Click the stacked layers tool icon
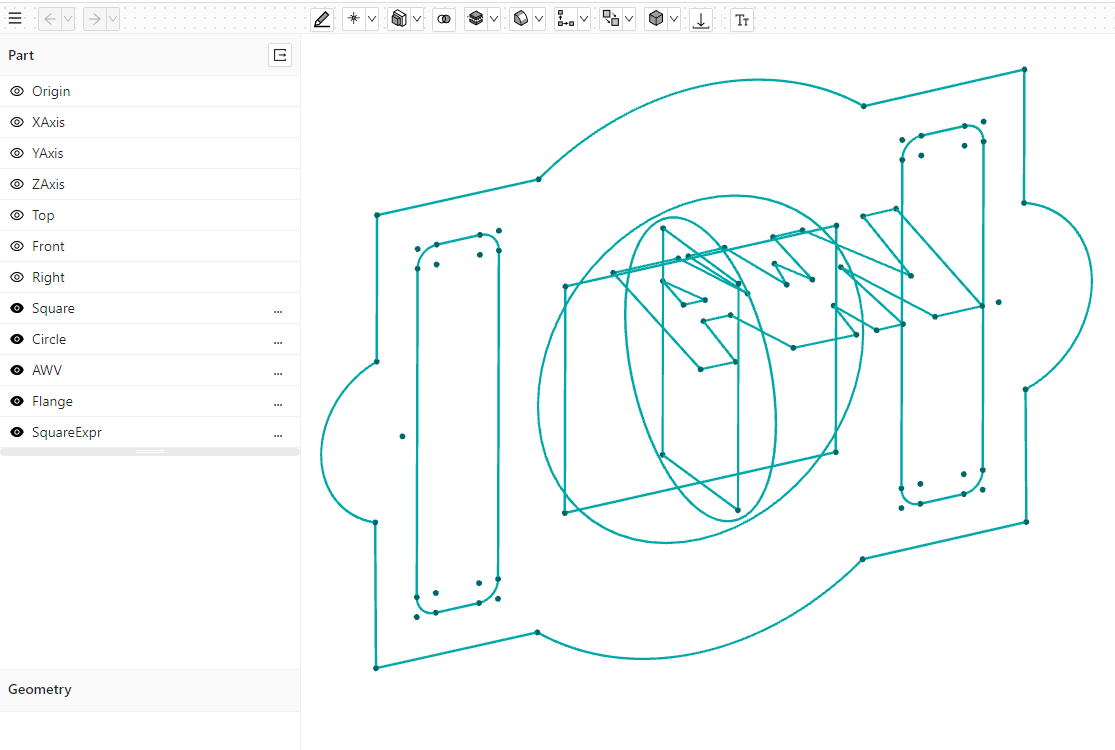1115x750 pixels. click(x=476, y=19)
